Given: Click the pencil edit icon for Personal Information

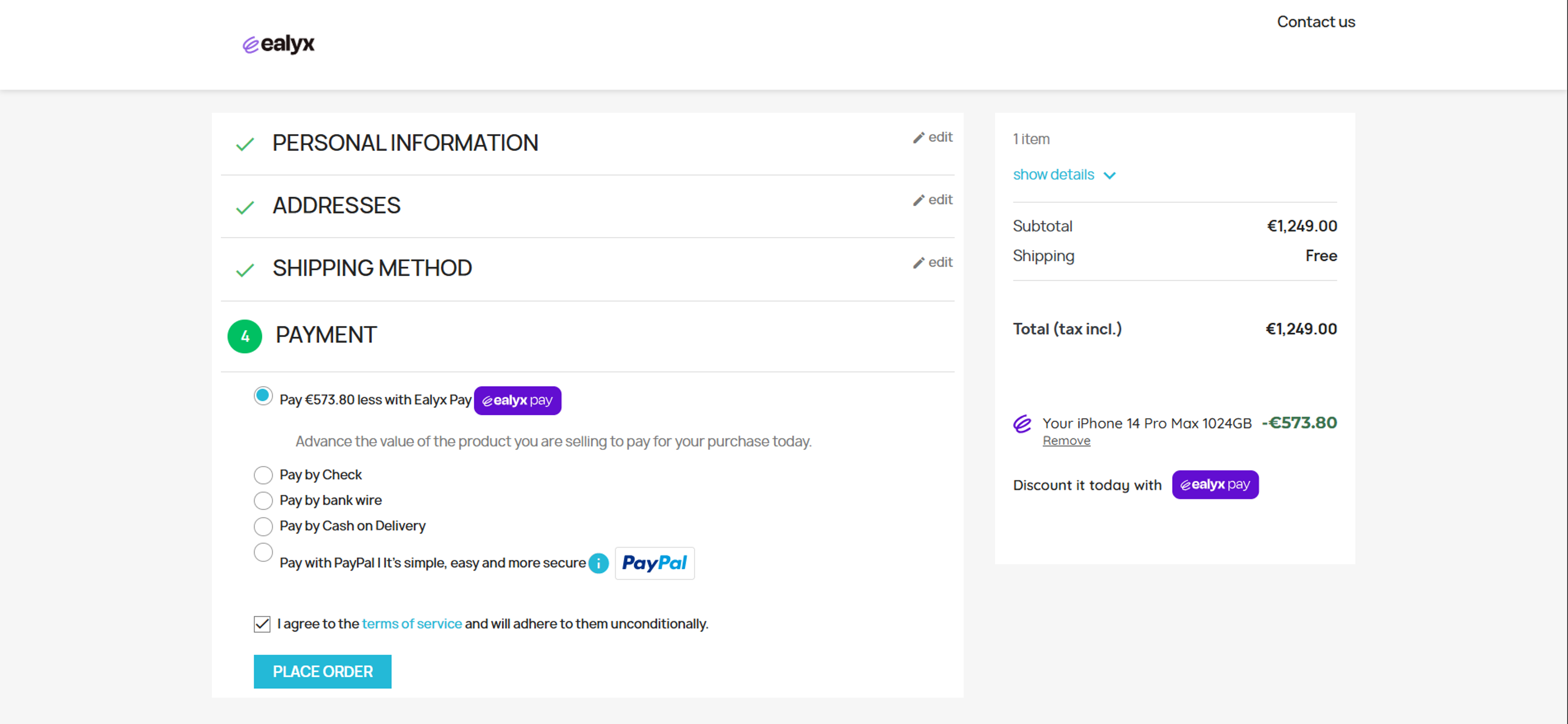Looking at the screenshot, I should (x=918, y=138).
